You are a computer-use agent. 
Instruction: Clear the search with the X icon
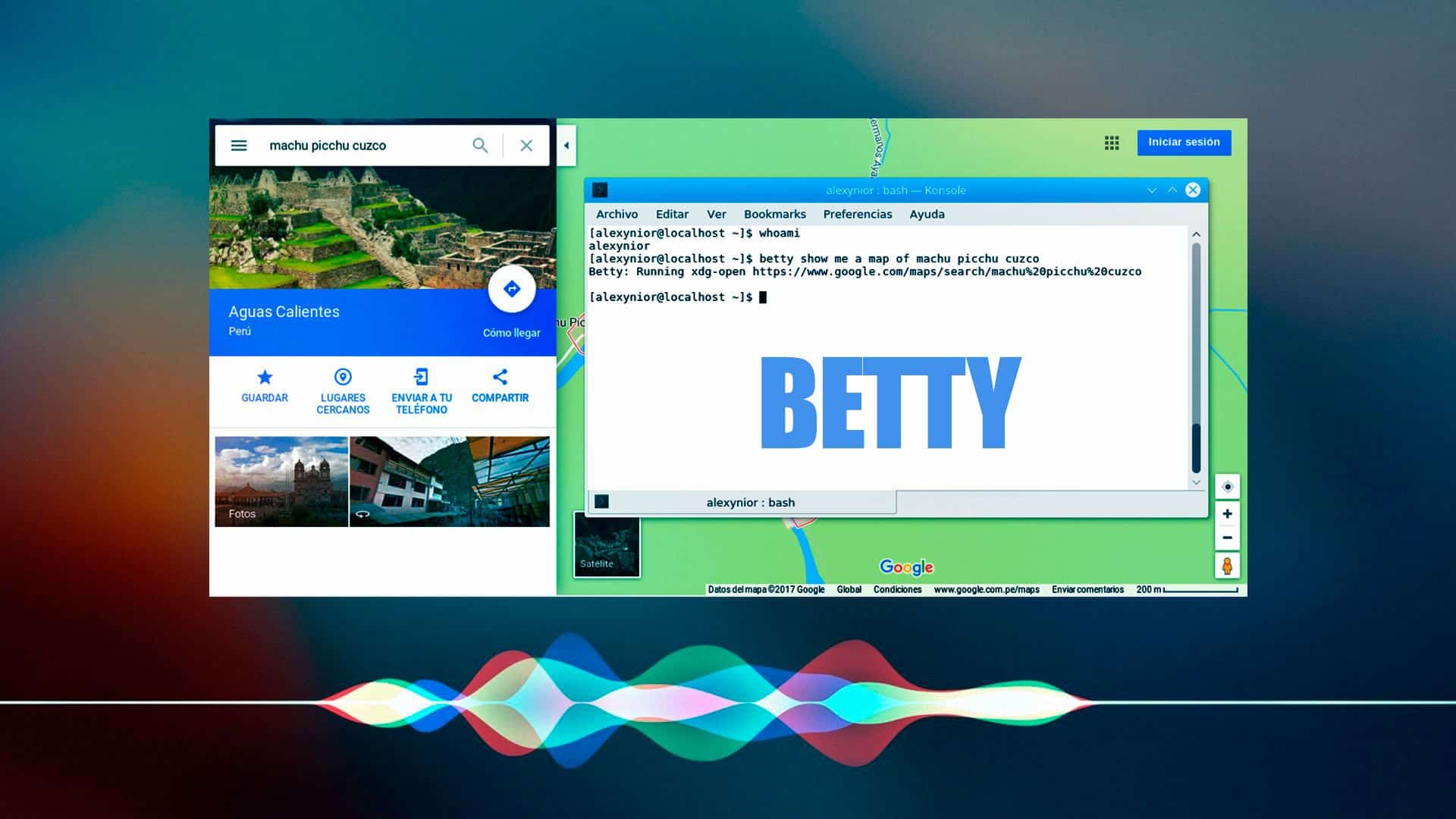coord(526,145)
